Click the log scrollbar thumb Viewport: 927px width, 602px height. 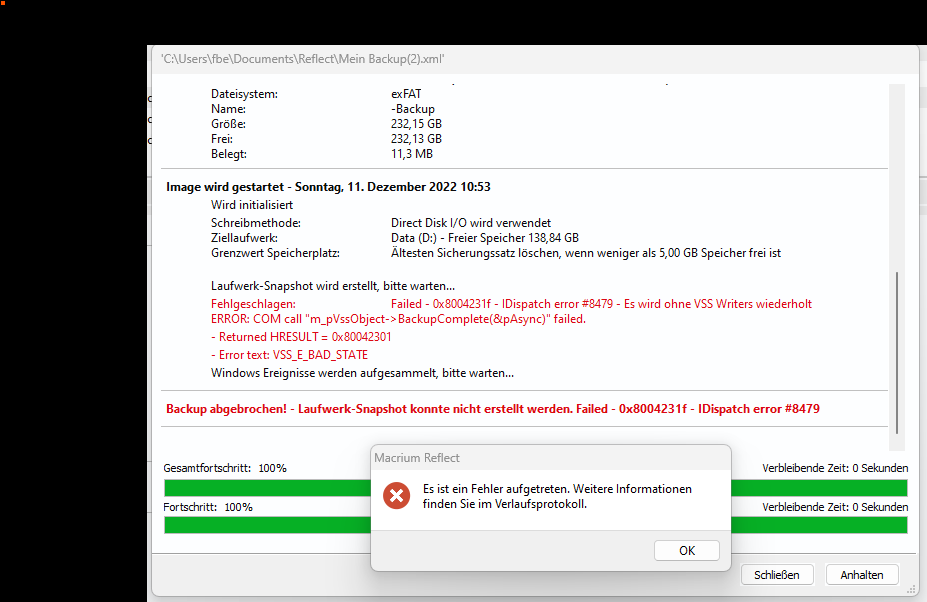click(897, 352)
